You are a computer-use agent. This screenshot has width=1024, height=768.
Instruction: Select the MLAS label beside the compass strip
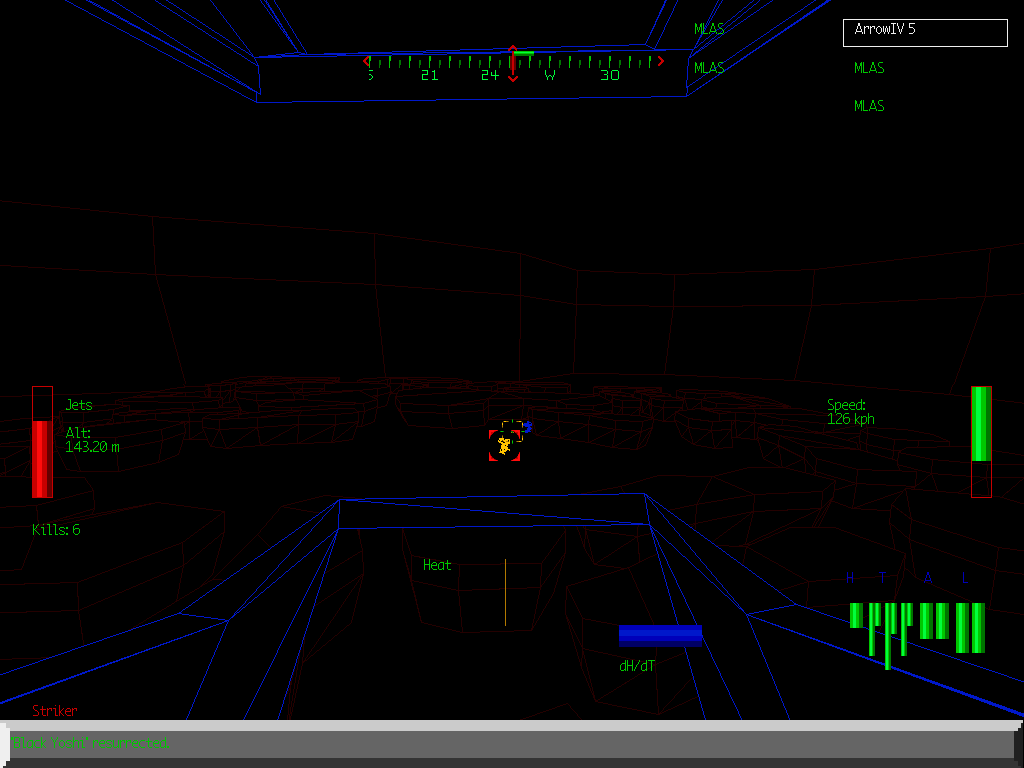click(709, 68)
